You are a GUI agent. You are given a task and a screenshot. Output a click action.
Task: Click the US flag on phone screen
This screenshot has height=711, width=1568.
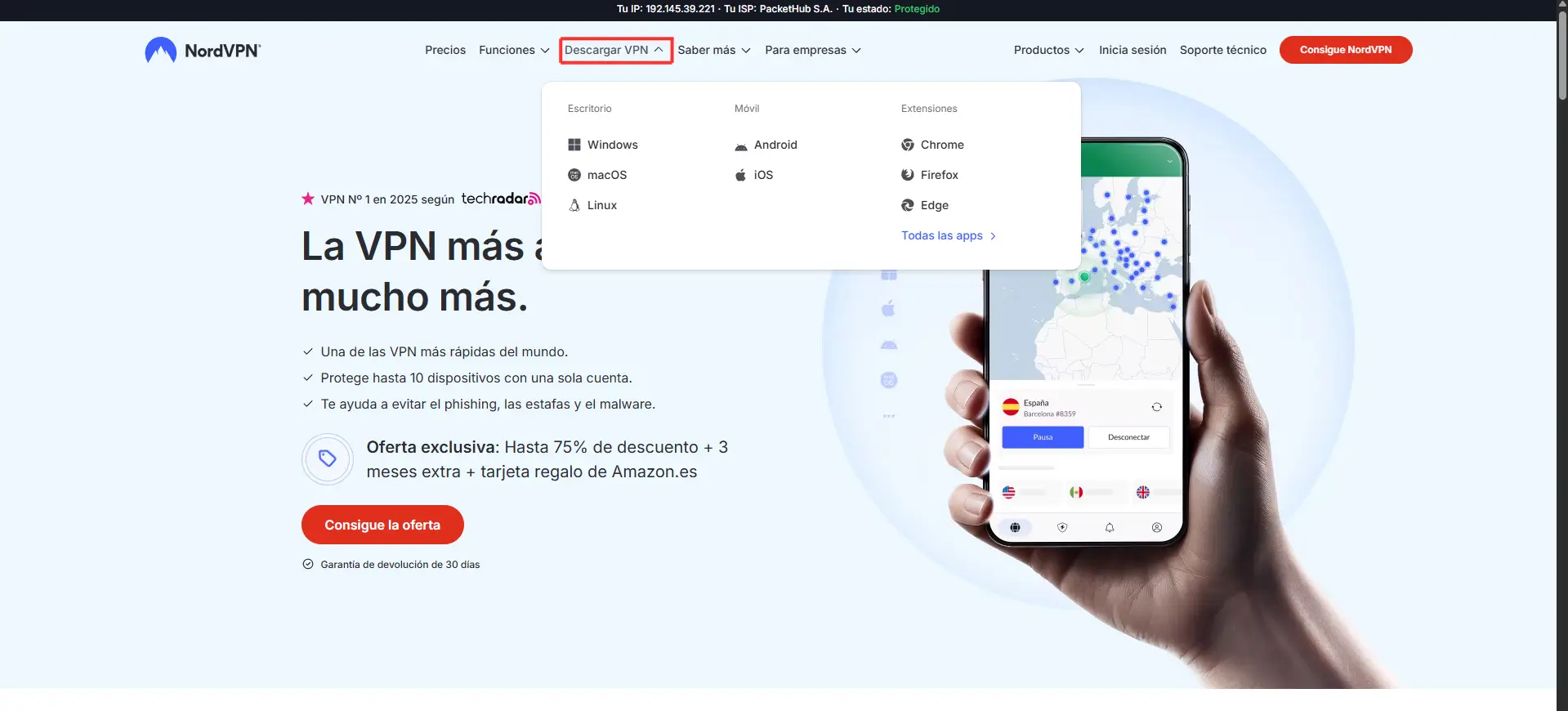pyautogui.click(x=1009, y=492)
